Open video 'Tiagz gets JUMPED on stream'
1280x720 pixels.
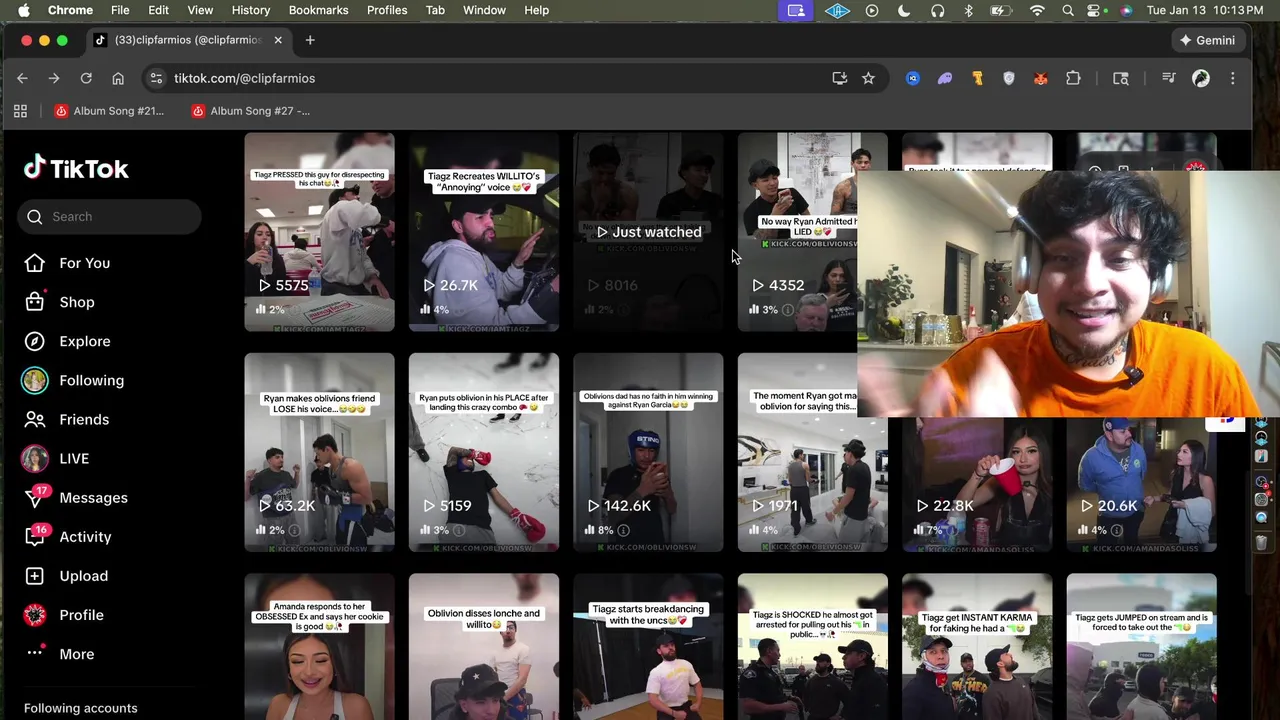pos(1141,646)
